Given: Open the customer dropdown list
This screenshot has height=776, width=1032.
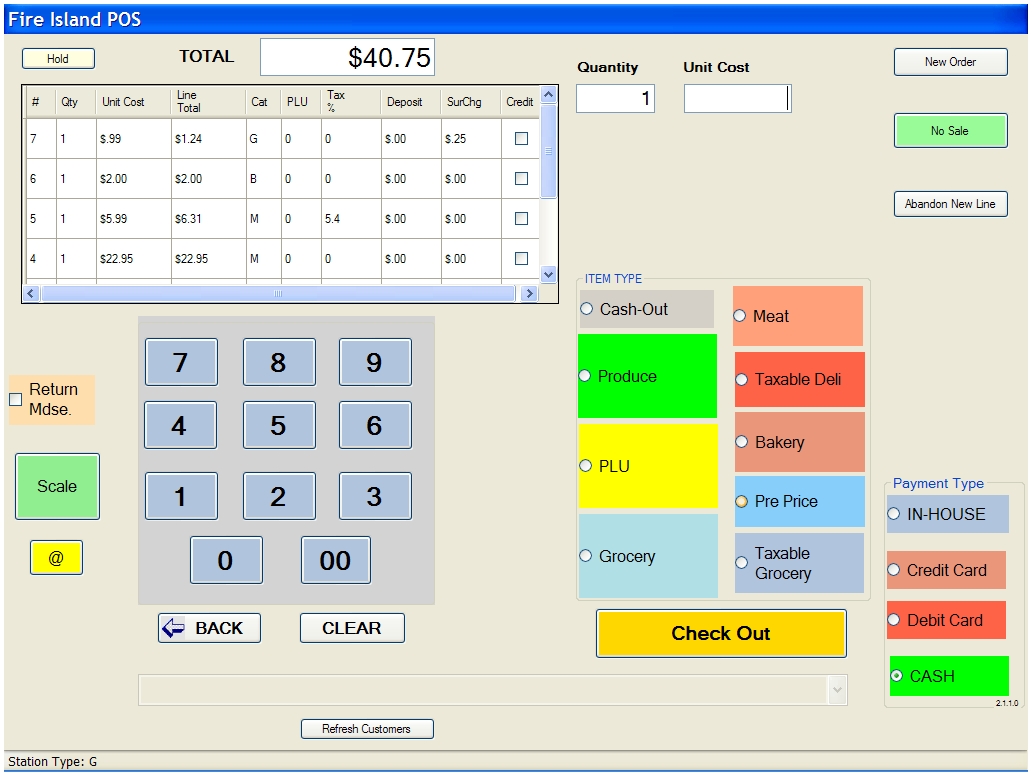Looking at the screenshot, I should click(x=837, y=690).
